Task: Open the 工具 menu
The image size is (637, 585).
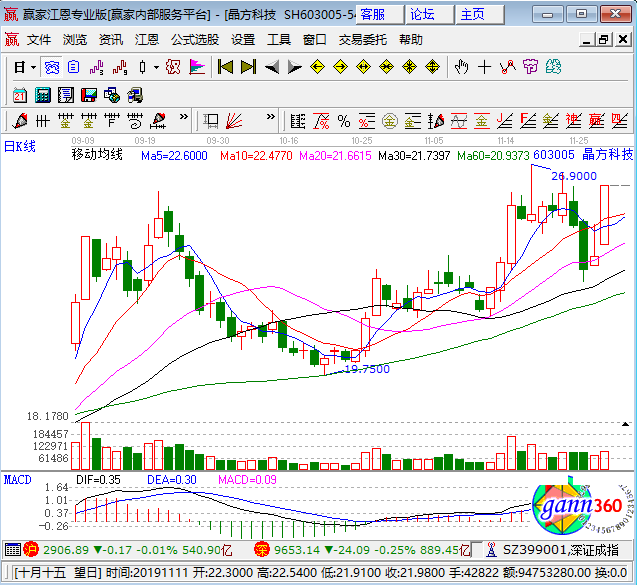Action: (x=279, y=40)
